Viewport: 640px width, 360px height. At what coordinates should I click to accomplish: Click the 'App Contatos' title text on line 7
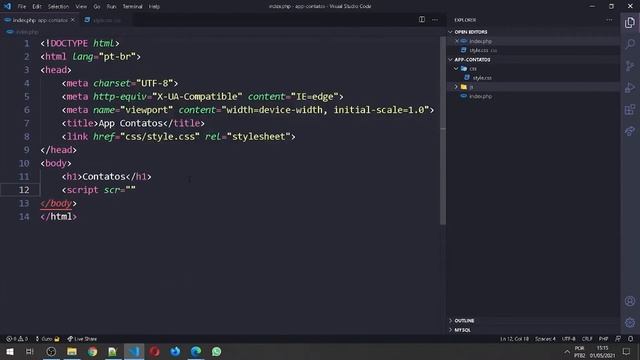click(x=131, y=123)
